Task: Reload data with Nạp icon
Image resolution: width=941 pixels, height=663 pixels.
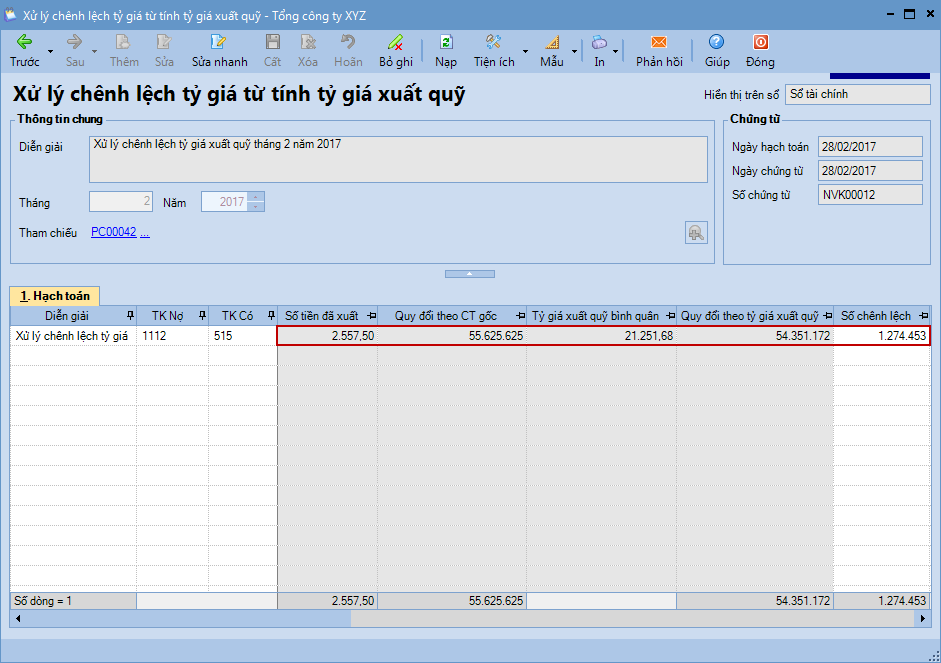Action: (x=446, y=41)
